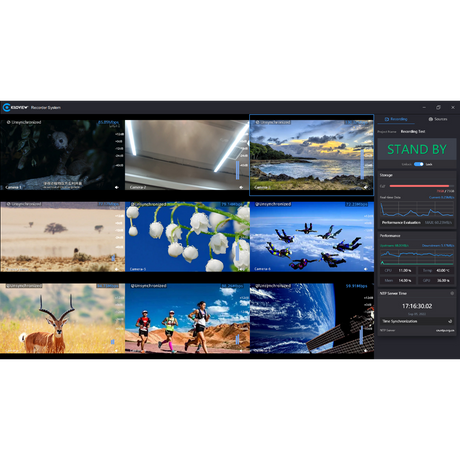
Task: Select the antelope camera preview
Action: [x=62, y=318]
